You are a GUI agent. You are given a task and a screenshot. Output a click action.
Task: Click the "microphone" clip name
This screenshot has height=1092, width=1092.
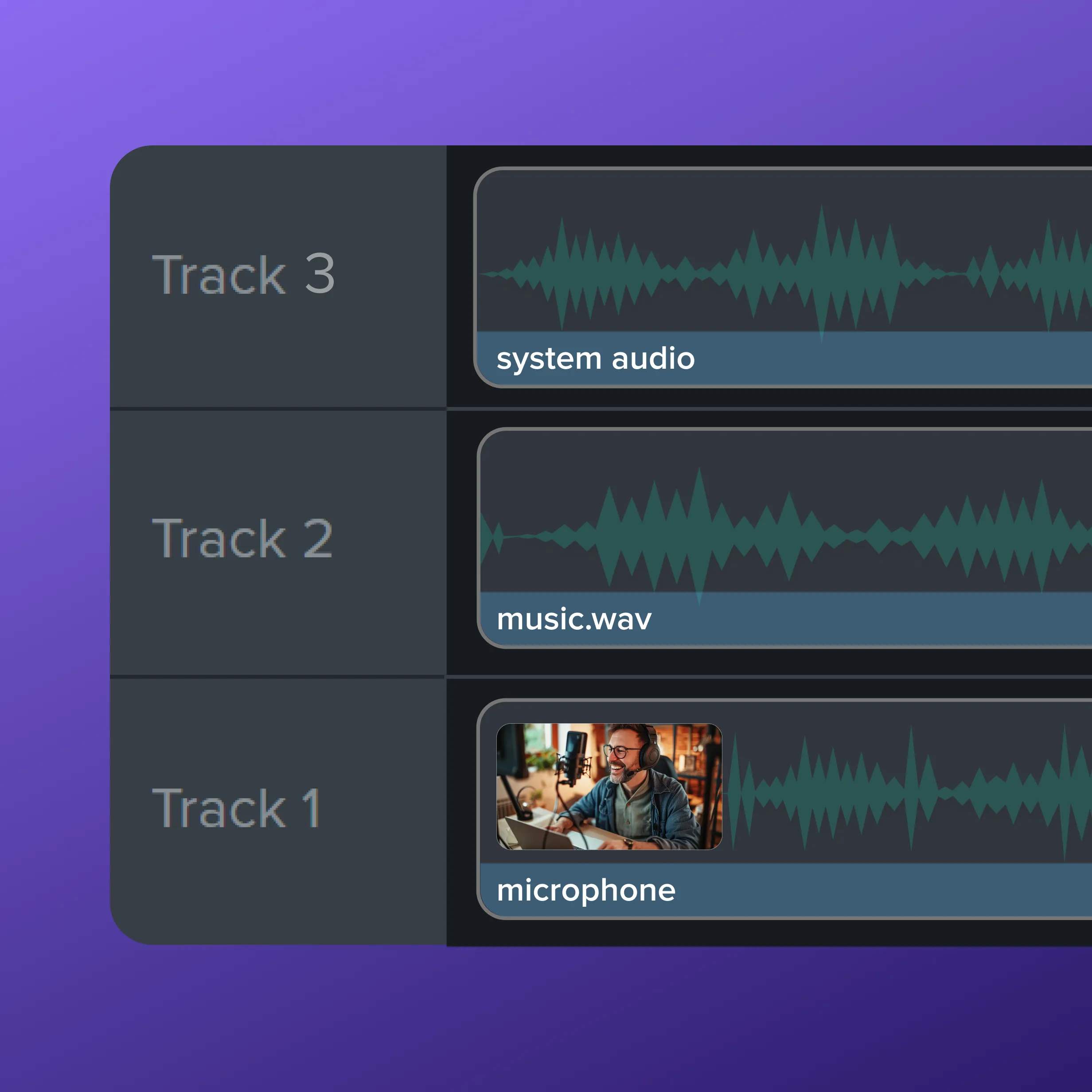tap(586, 892)
